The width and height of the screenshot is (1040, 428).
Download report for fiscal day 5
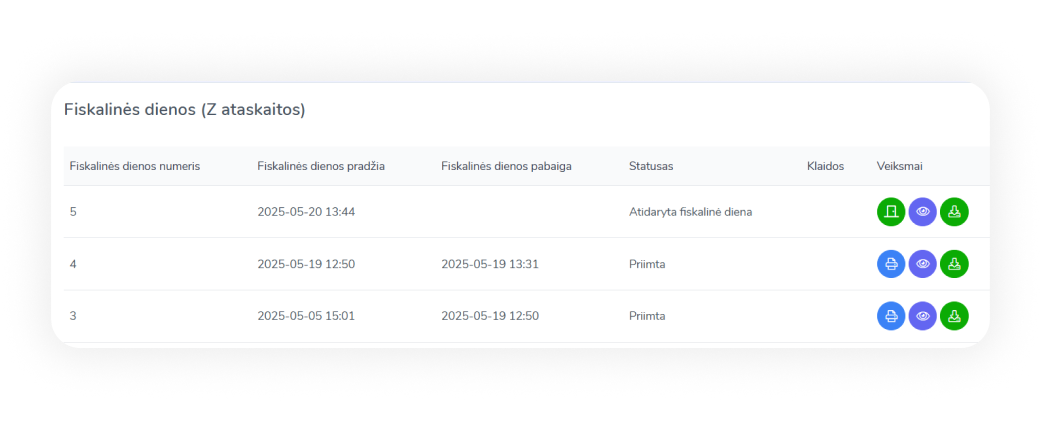coord(955,212)
